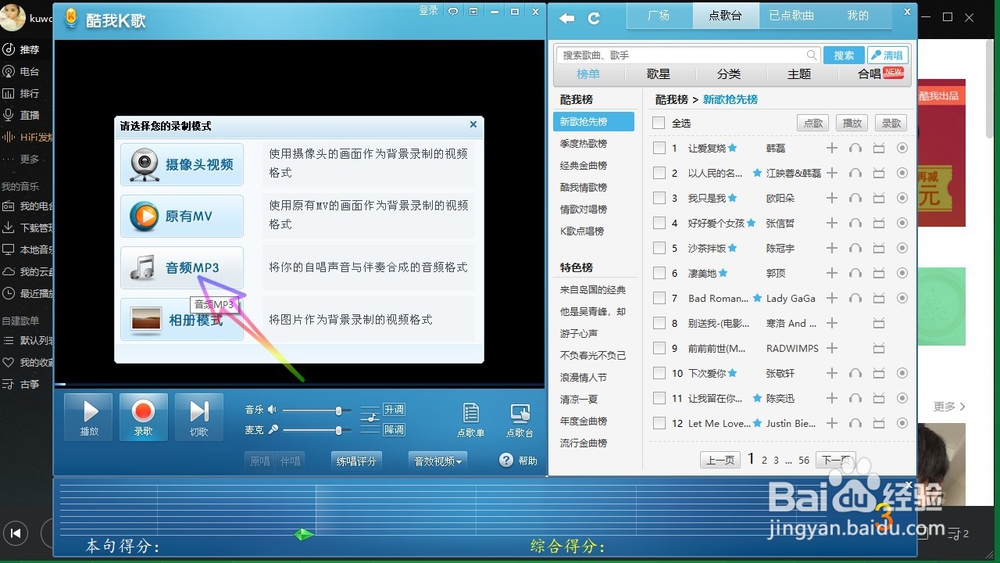Add 前前前世 with plus icon
The width and height of the screenshot is (1000, 563).
[832, 348]
